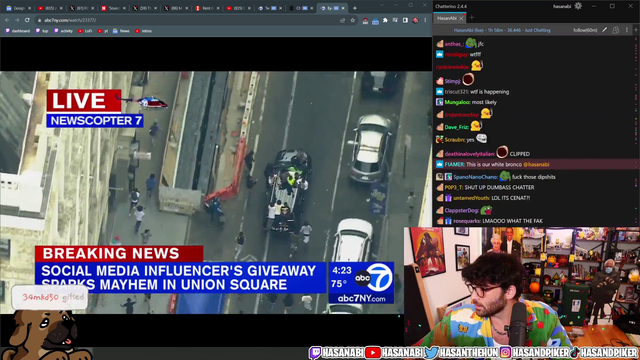The image size is (640, 360).
Task: Open the dashboard bookmark
Action: [18, 31]
